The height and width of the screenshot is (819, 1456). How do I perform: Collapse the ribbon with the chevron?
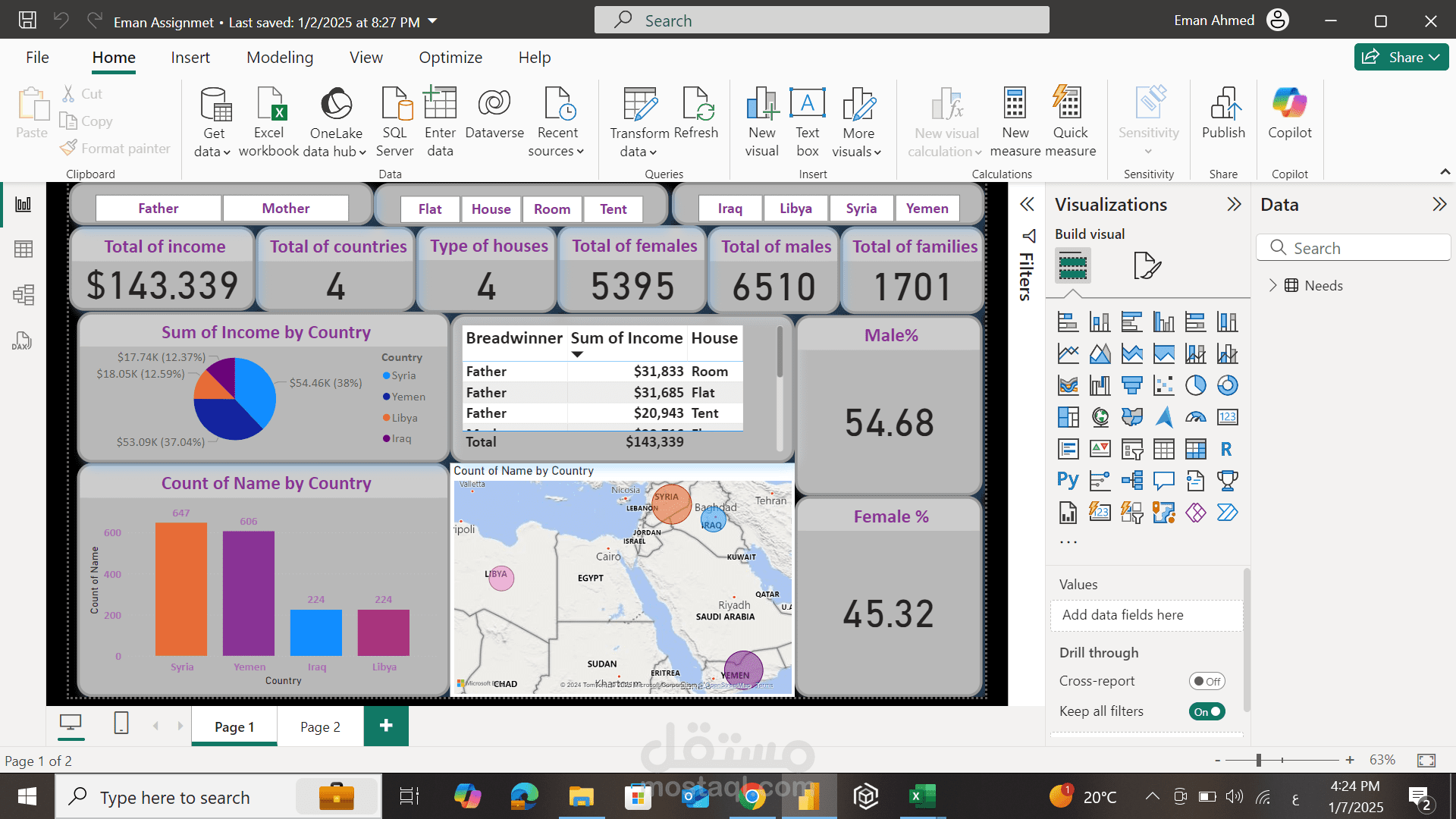pos(1445,172)
